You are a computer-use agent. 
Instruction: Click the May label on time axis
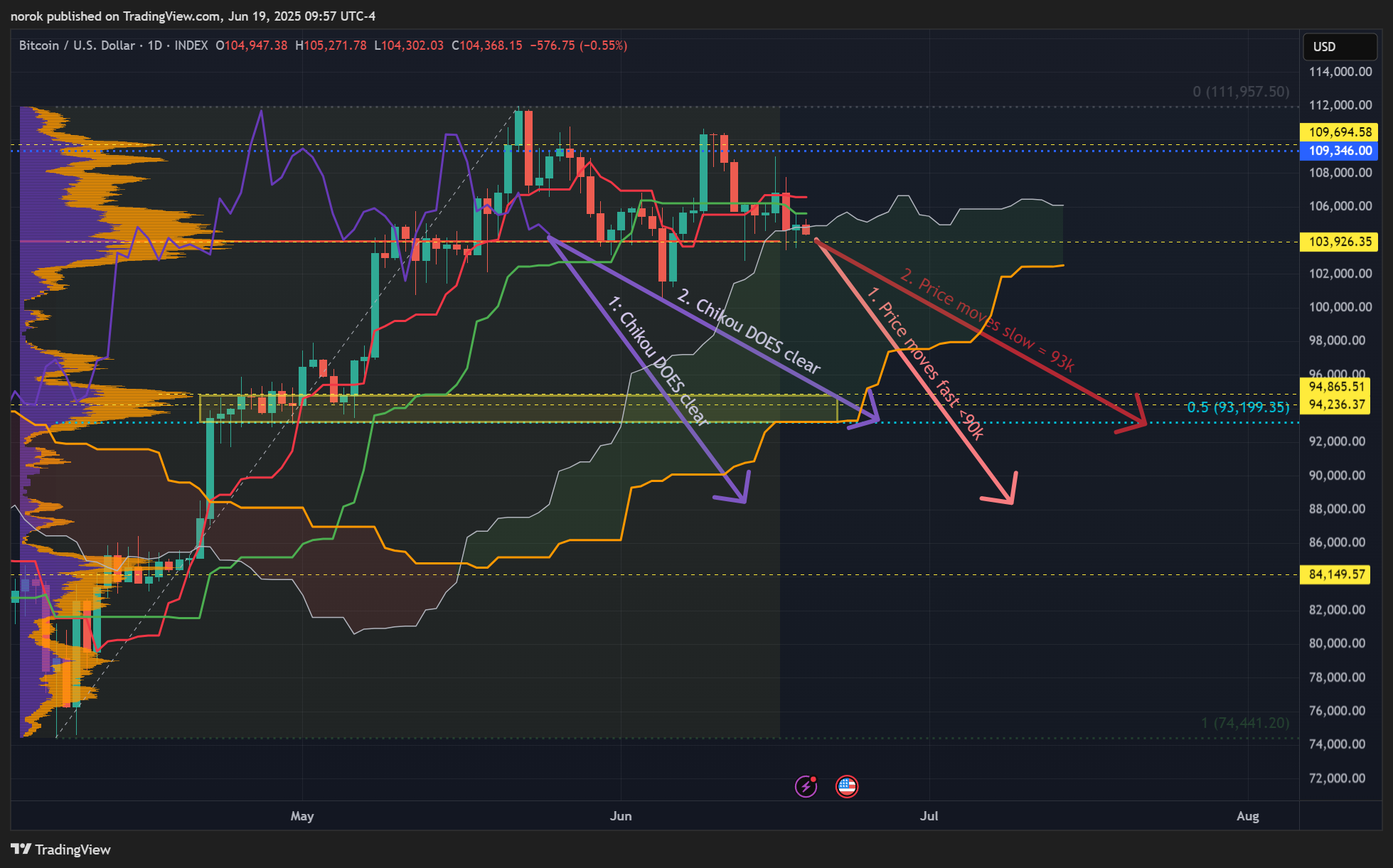(x=302, y=816)
